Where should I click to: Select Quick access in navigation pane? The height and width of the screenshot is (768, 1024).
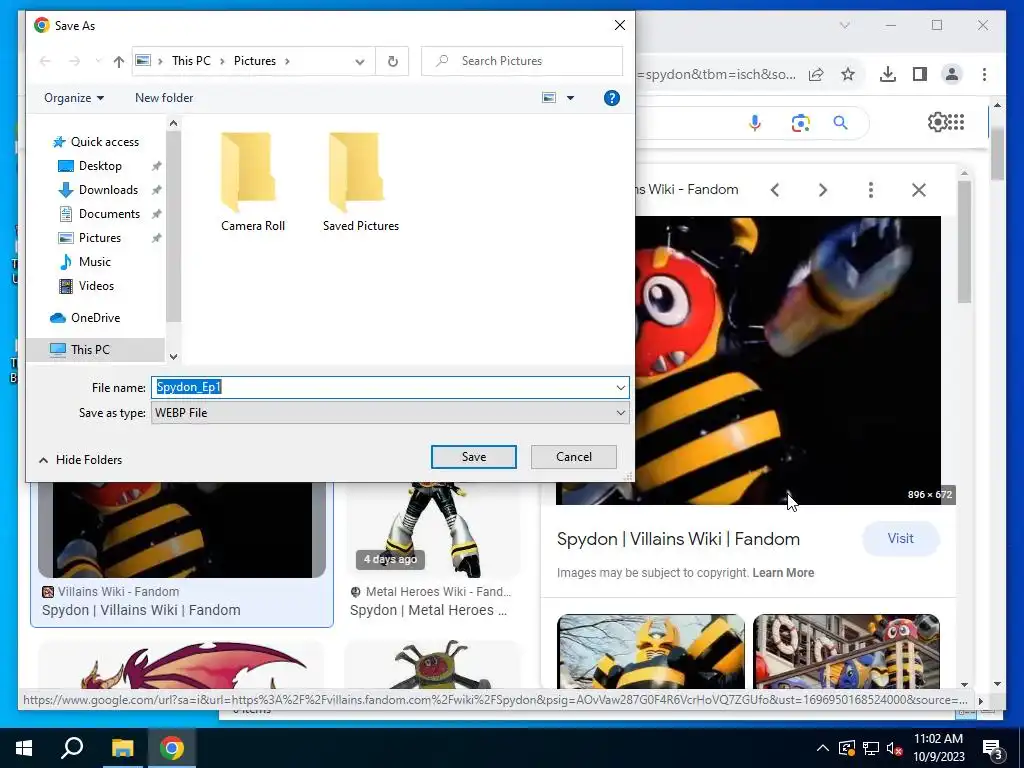[x=96, y=142]
